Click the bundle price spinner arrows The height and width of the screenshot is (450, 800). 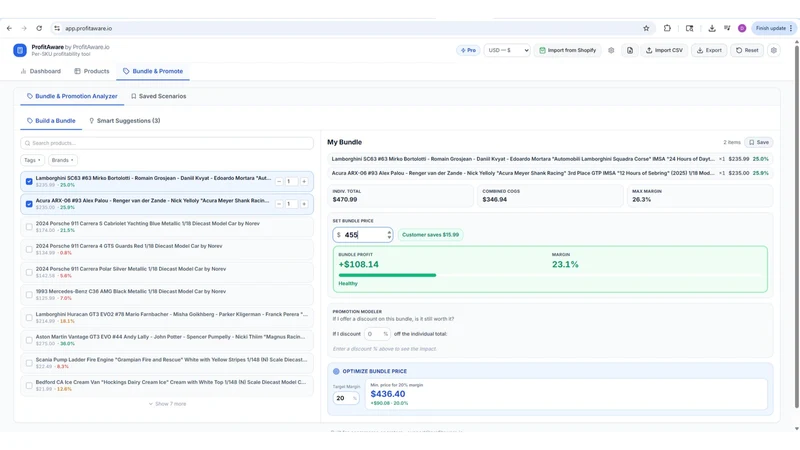389,235
